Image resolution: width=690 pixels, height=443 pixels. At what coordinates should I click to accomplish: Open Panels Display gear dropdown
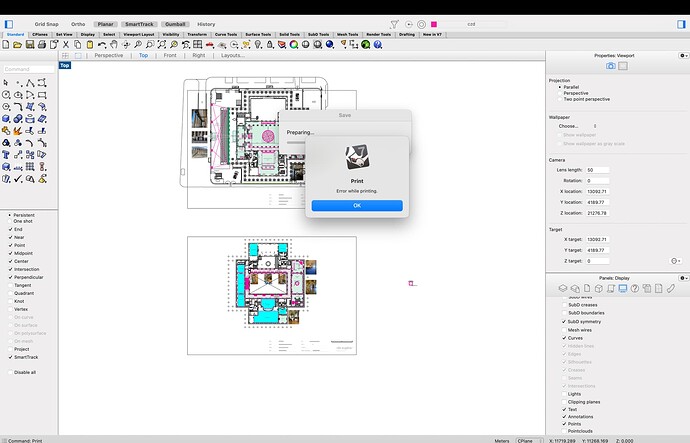click(683, 278)
